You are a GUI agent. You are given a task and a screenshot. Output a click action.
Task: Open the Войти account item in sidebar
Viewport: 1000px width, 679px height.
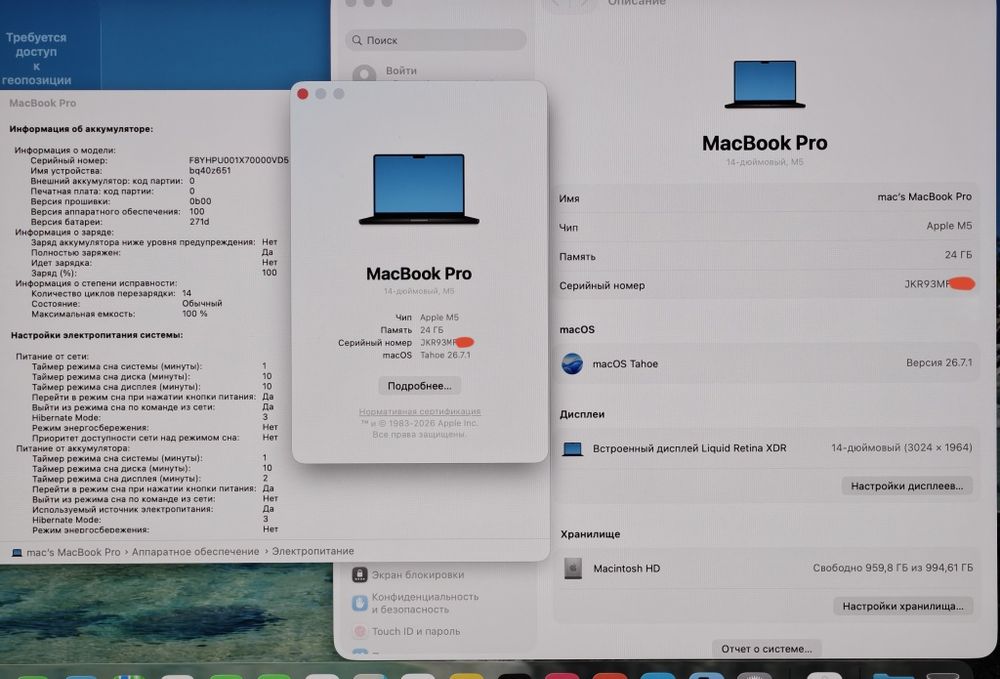click(401, 71)
